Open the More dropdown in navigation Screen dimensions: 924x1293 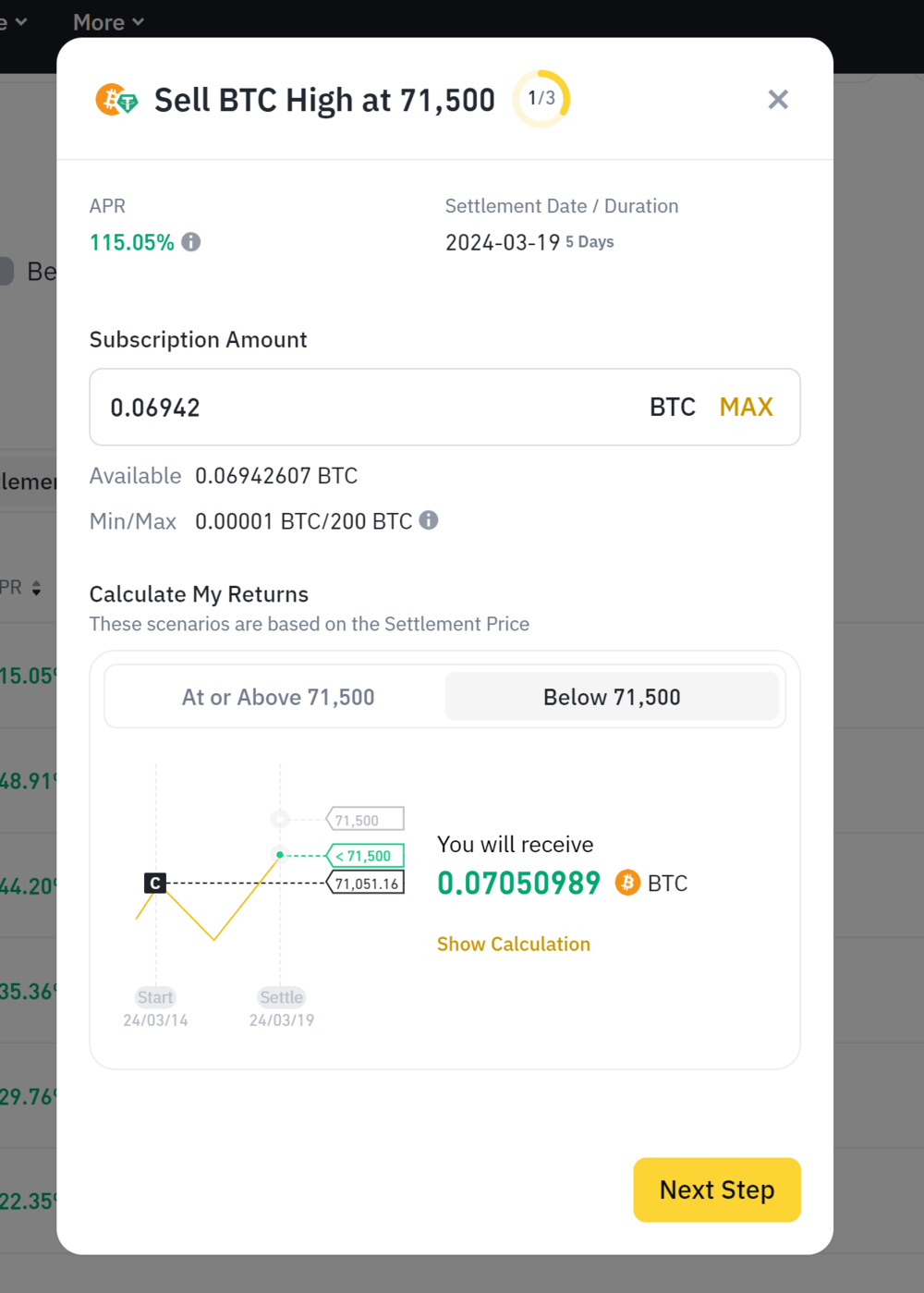pos(108,22)
